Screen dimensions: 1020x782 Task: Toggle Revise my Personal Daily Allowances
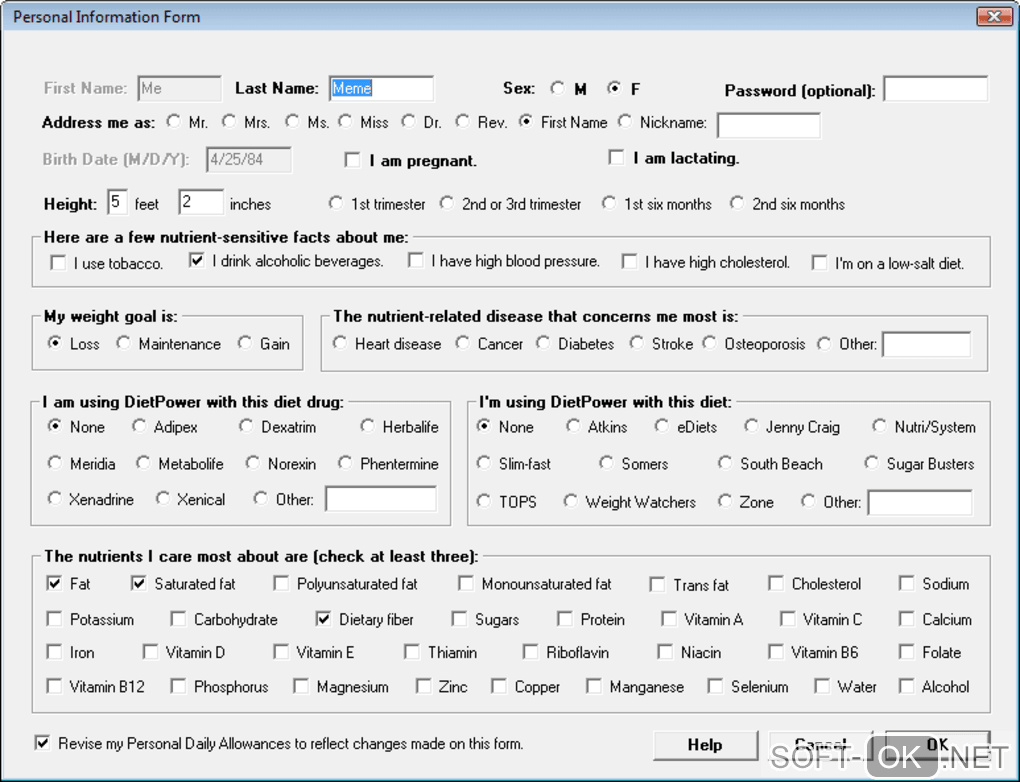pyautogui.click(x=42, y=743)
